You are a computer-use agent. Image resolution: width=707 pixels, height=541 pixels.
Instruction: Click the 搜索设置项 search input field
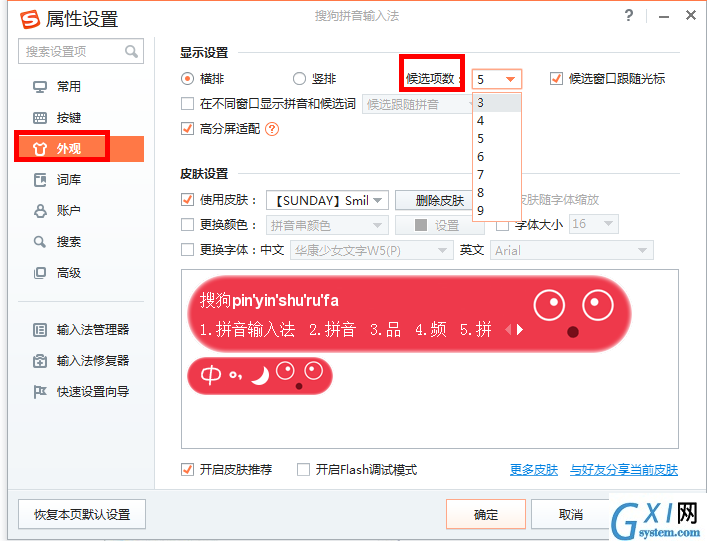tap(81, 51)
